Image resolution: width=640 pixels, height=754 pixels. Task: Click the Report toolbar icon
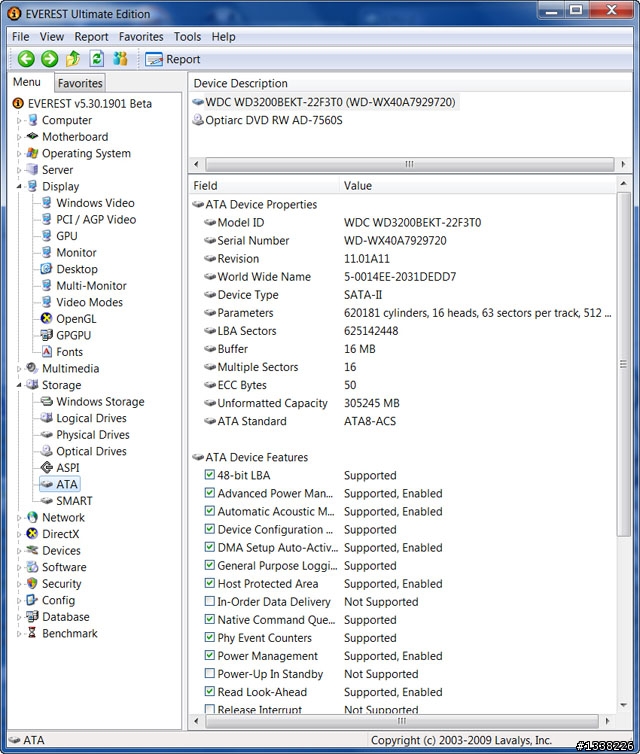(154, 59)
